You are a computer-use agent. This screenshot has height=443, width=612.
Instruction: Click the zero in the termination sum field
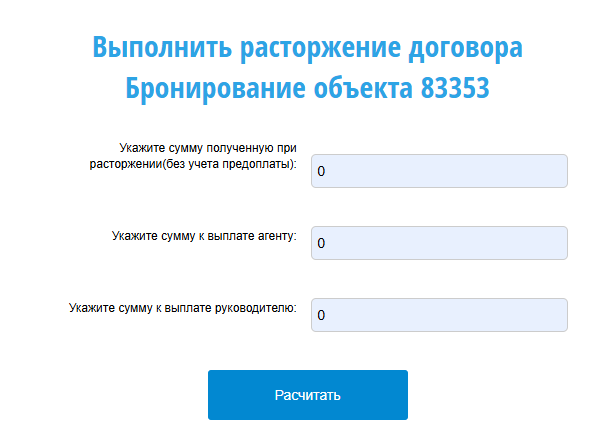pos(321,172)
